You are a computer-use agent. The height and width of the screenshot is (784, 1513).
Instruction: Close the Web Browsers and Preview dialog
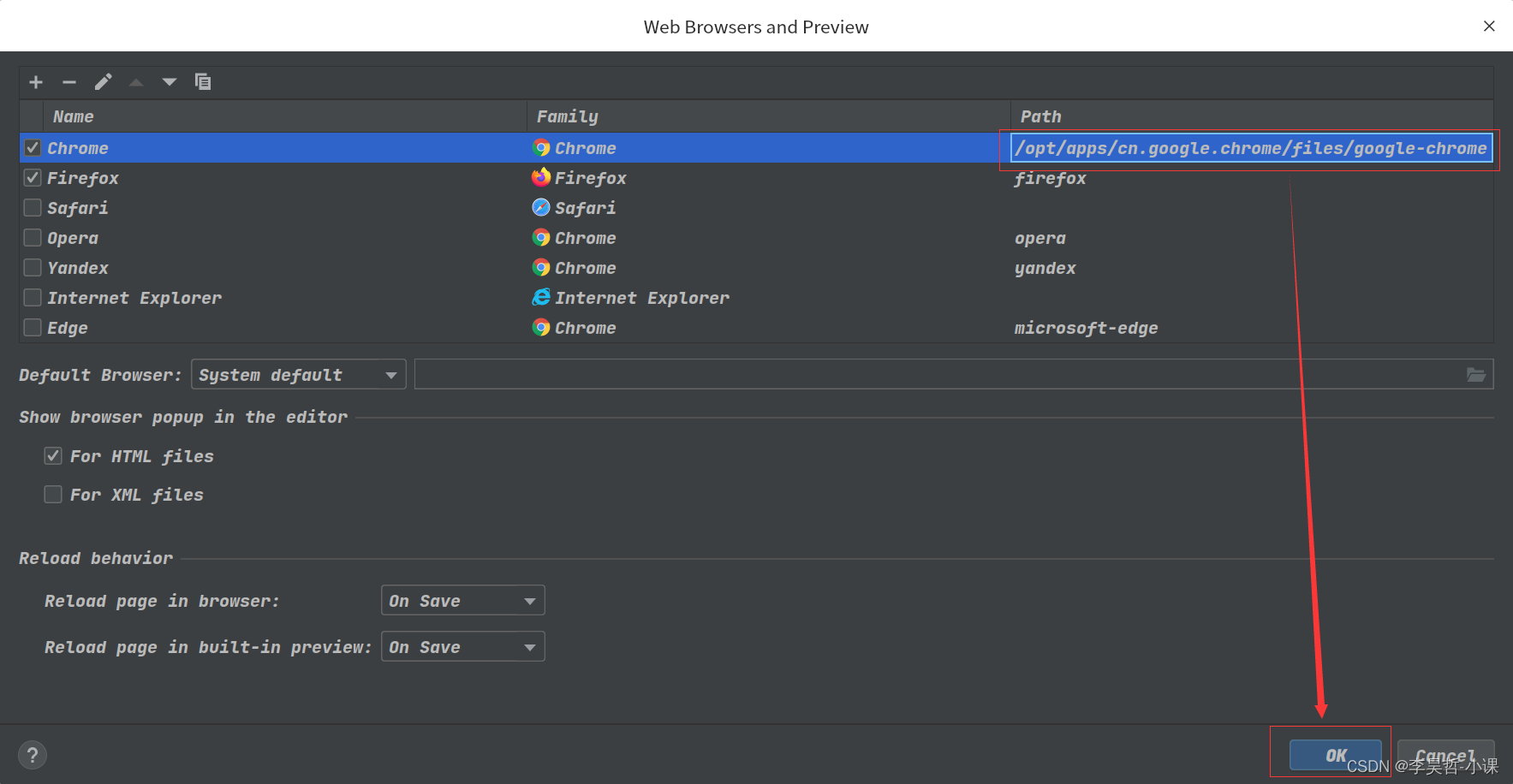click(x=1489, y=27)
